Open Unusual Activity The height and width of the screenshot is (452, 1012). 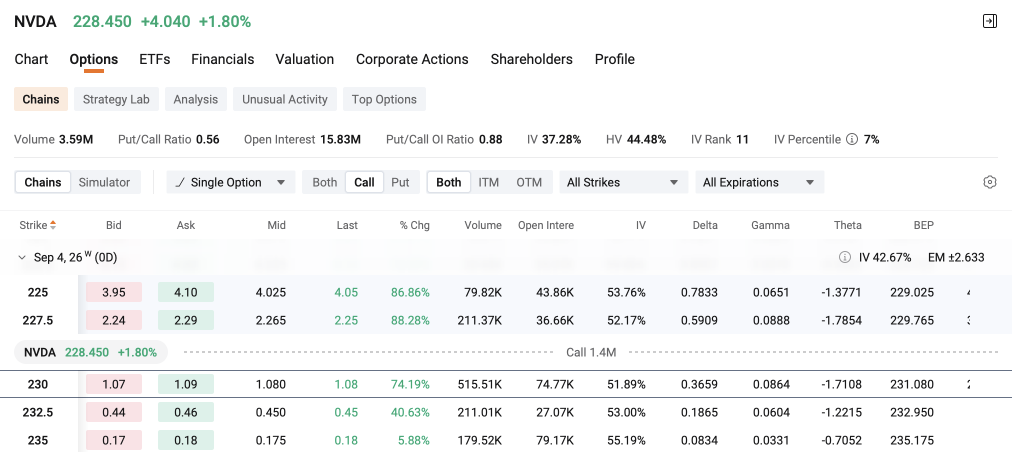tap(285, 99)
